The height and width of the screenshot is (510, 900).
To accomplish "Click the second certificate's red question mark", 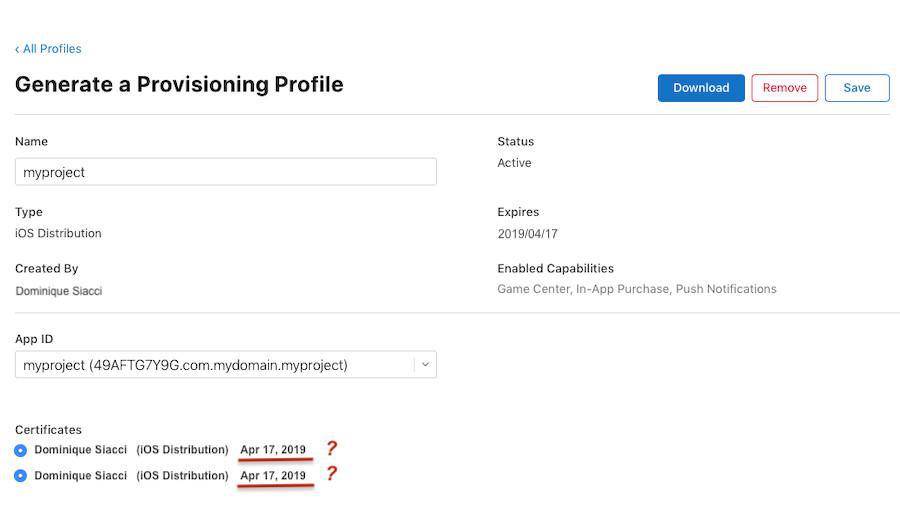I will coord(332,473).
